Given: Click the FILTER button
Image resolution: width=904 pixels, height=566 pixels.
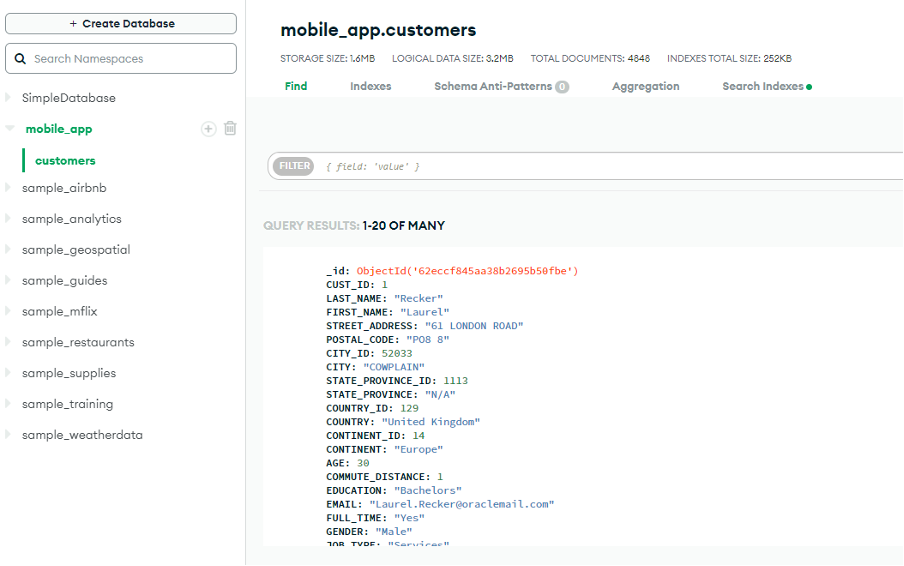Looking at the screenshot, I should 293,166.
